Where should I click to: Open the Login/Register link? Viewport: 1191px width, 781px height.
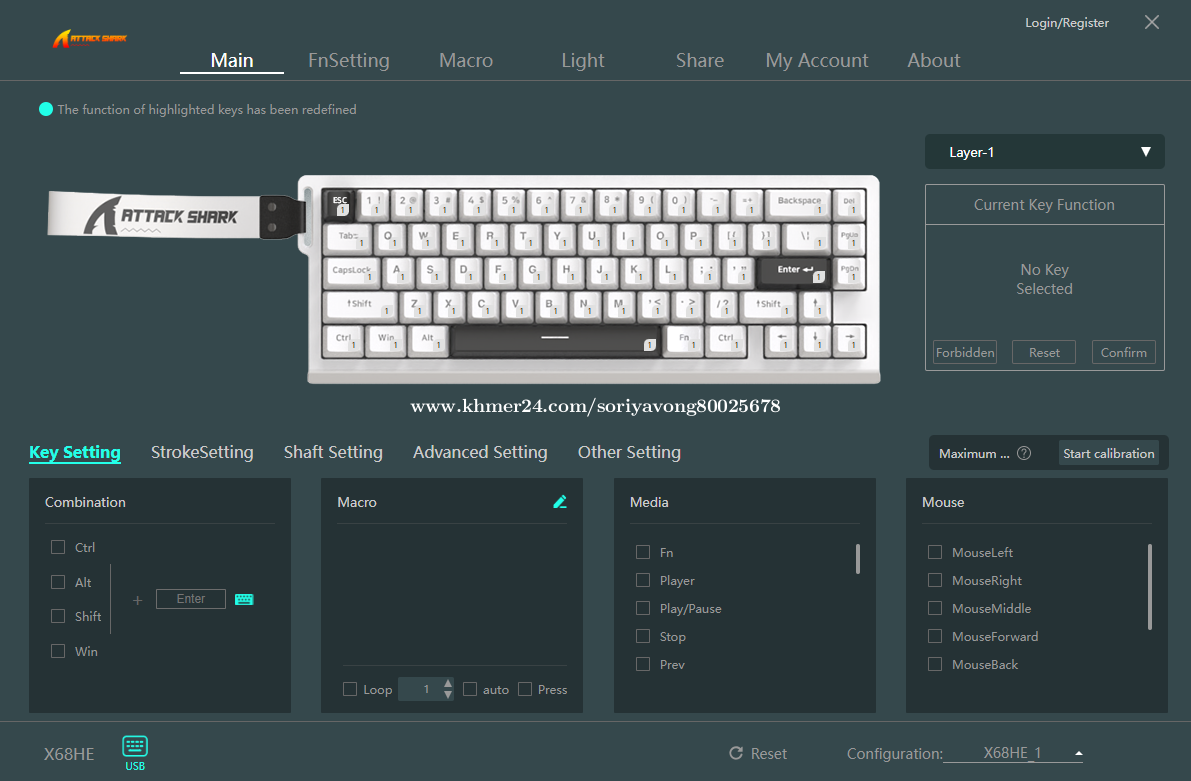[x=1066, y=22]
